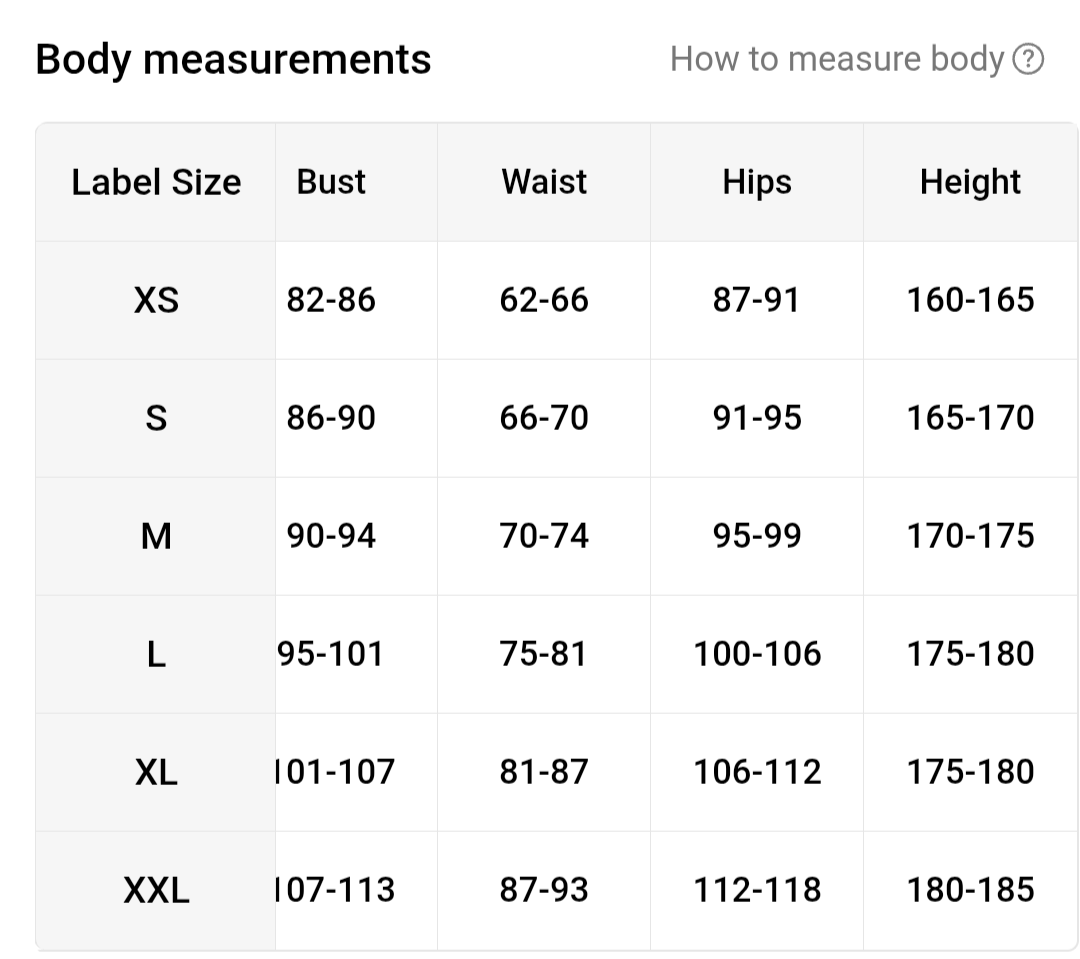Click the XXL size row label
This screenshot has width=1080, height=959.
(156, 890)
